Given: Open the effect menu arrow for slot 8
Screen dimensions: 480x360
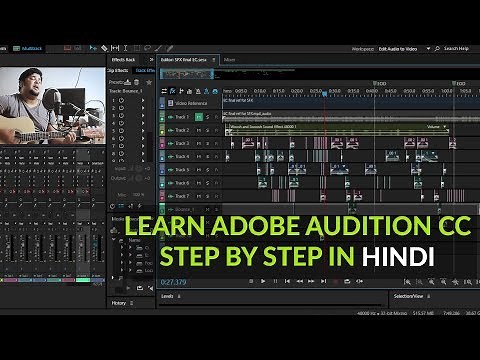Looking at the screenshot, I should click(143, 153).
